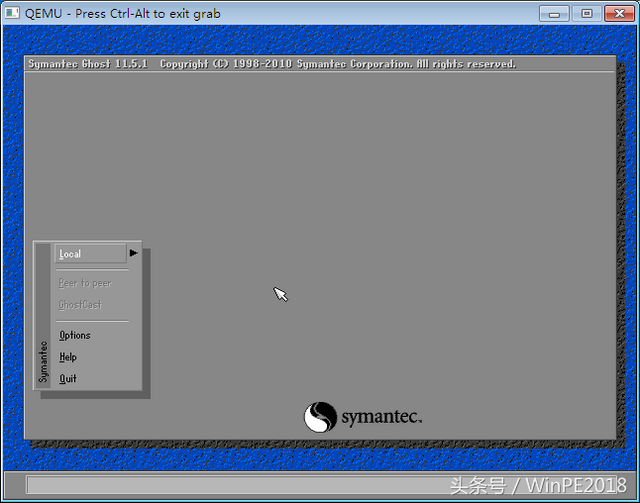Click the disabled GhostCast entry
The height and width of the screenshot is (503, 640).
[80, 305]
